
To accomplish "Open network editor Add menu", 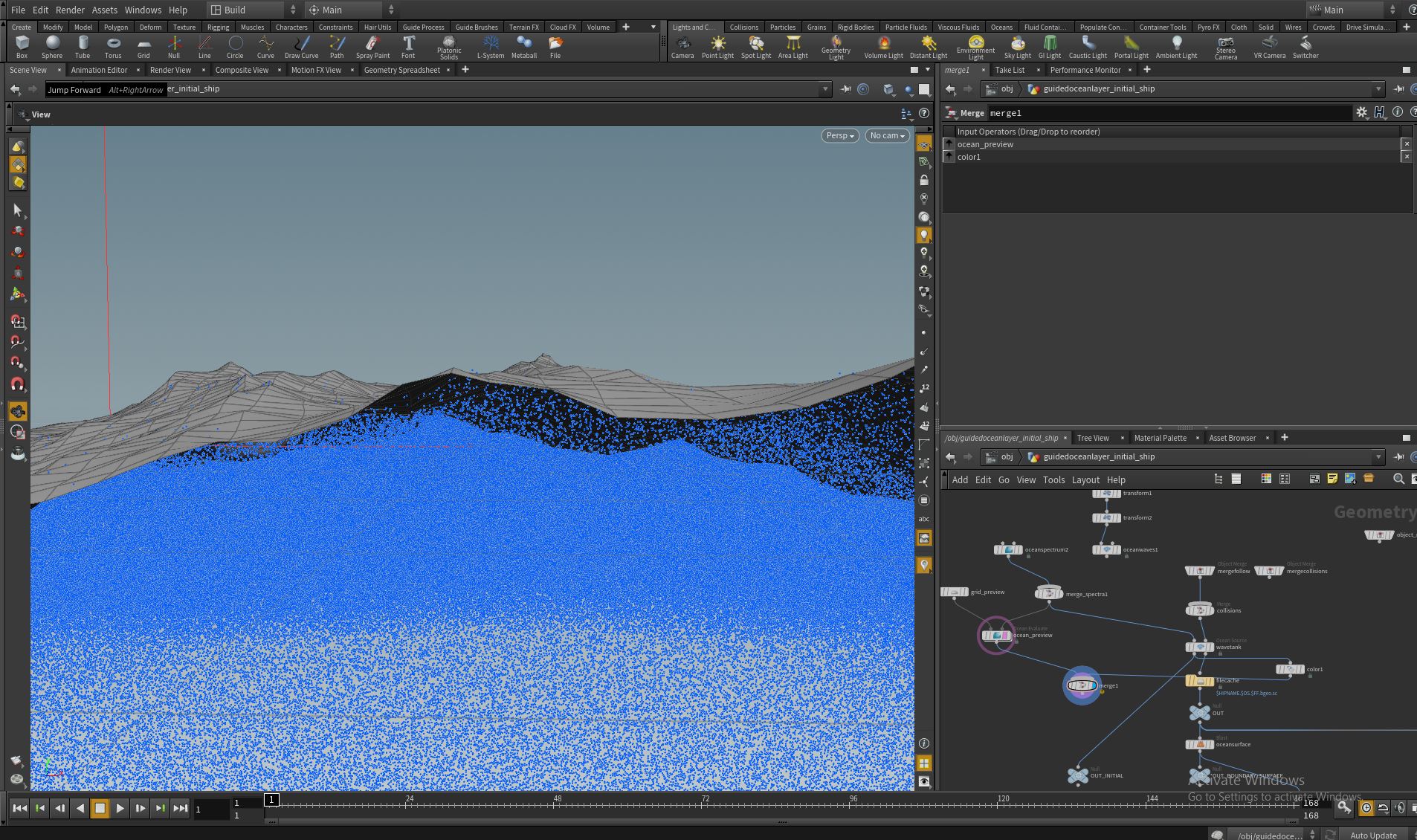I will pyautogui.click(x=960, y=479).
